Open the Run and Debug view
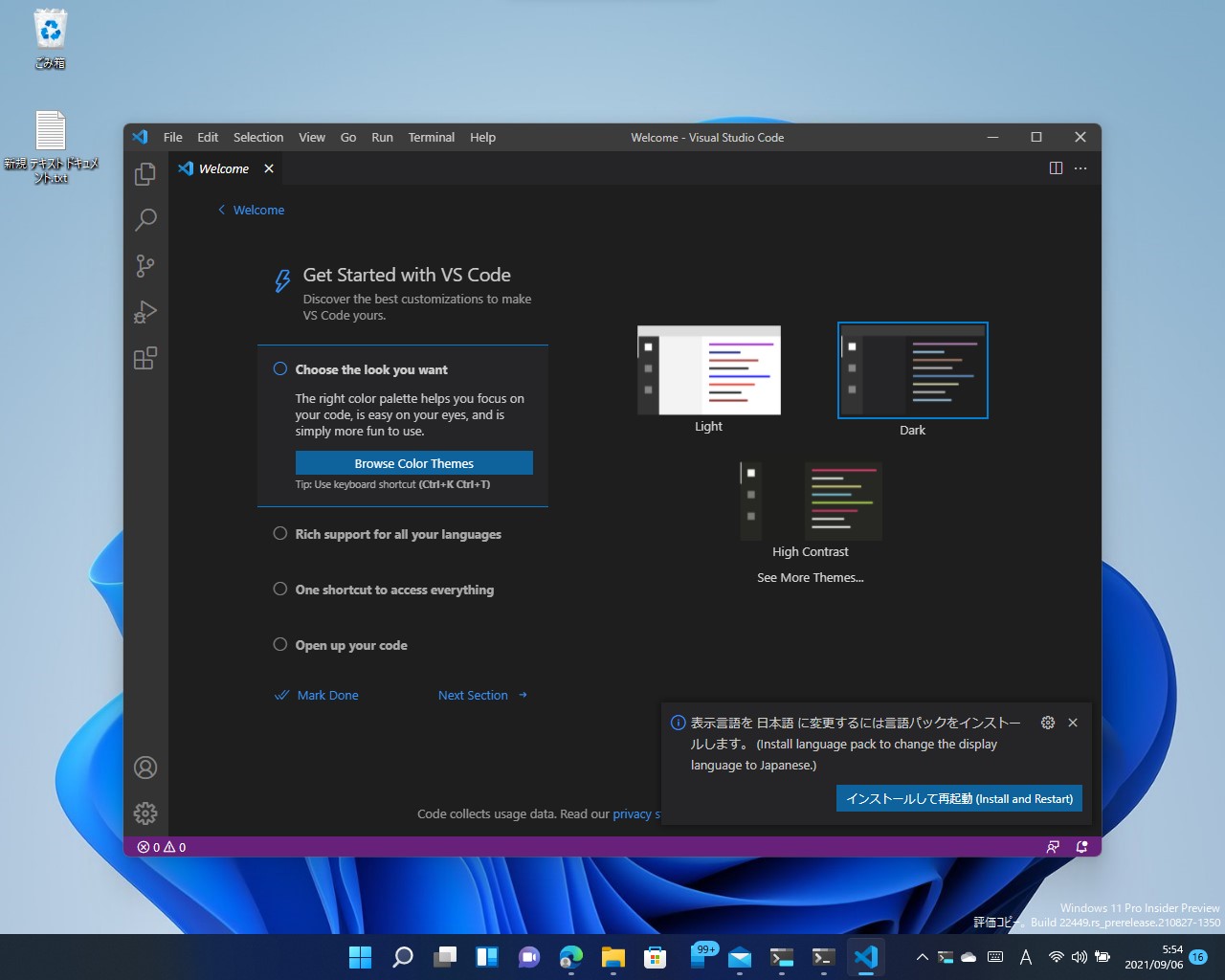1225x980 pixels. click(145, 312)
